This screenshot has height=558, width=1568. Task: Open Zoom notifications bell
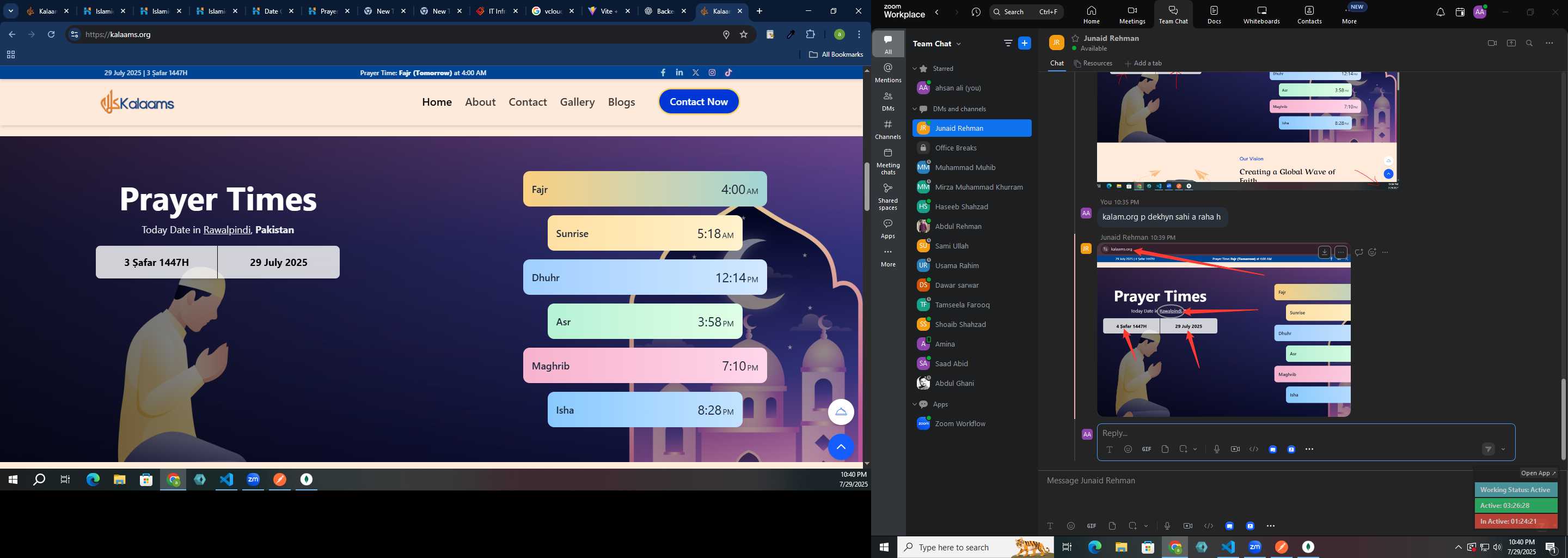[1440, 12]
